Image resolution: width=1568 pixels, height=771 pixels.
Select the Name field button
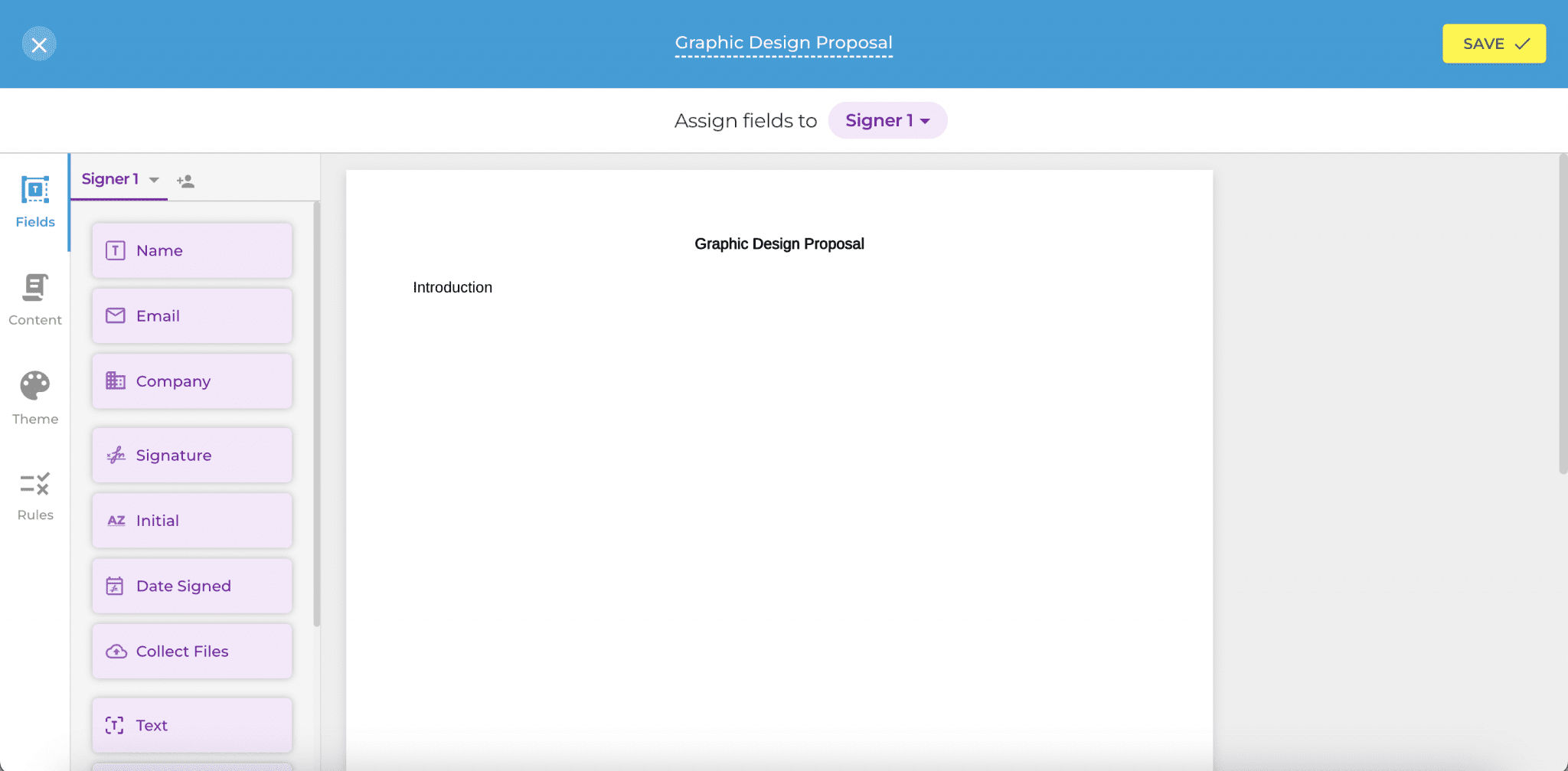(x=192, y=250)
